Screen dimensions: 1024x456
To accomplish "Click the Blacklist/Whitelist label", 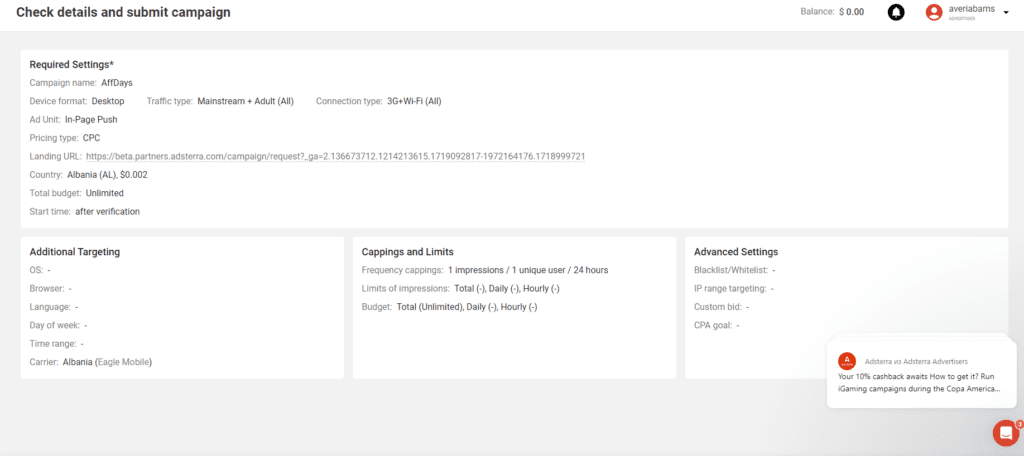I will pyautogui.click(x=731, y=270).
